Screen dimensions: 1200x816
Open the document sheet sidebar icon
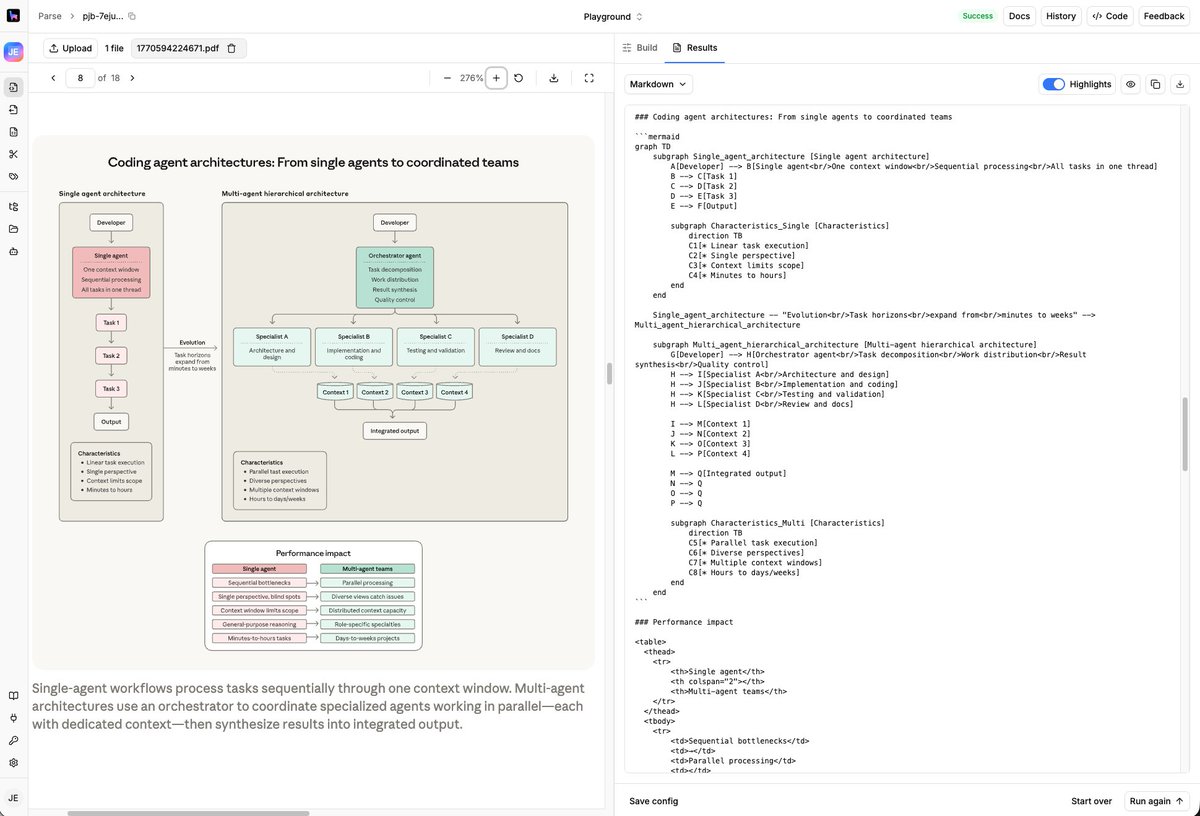[x=13, y=132]
